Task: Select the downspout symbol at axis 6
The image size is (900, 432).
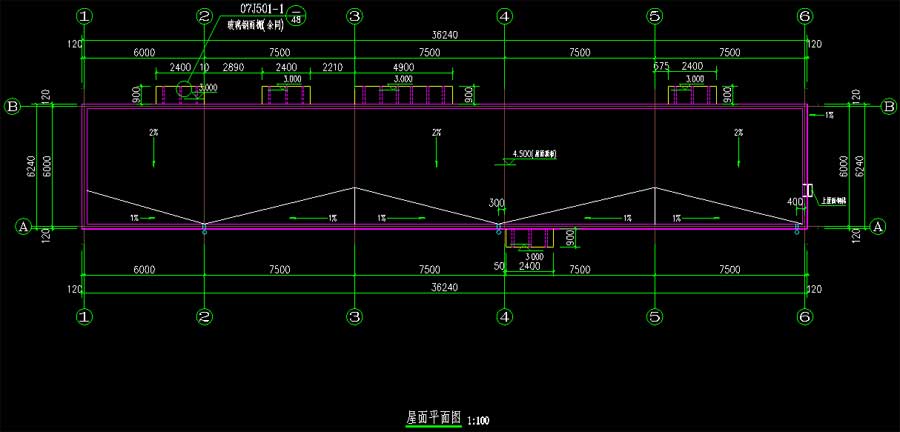Action: coord(797,229)
